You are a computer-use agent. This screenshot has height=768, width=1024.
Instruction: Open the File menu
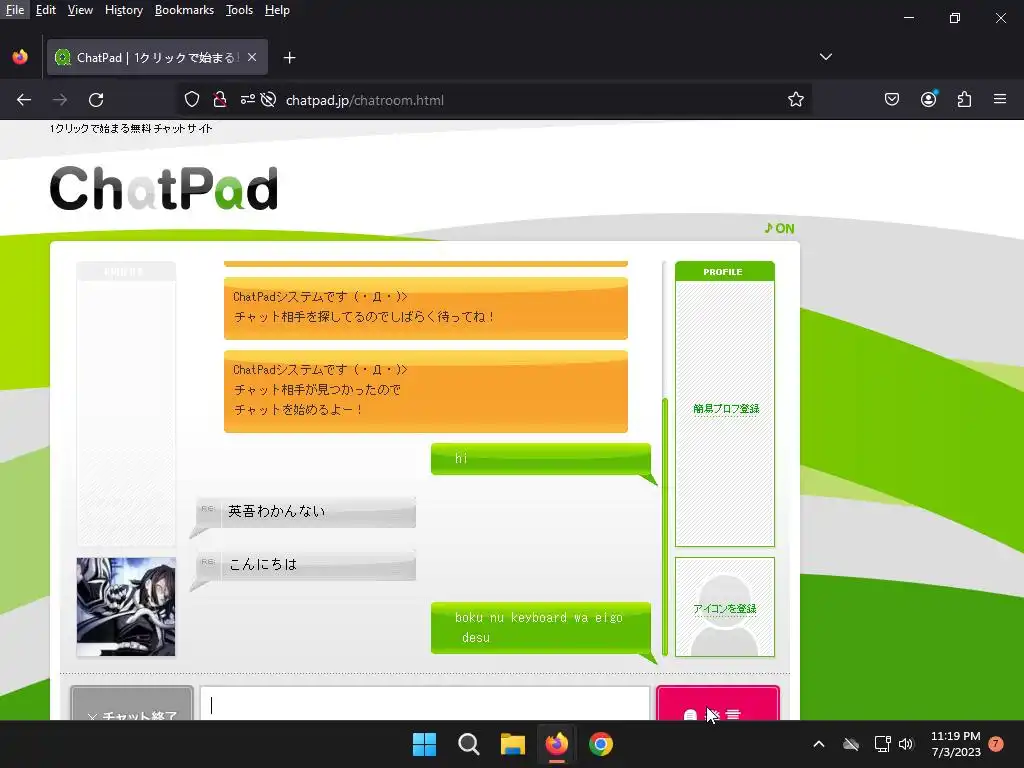pos(14,10)
